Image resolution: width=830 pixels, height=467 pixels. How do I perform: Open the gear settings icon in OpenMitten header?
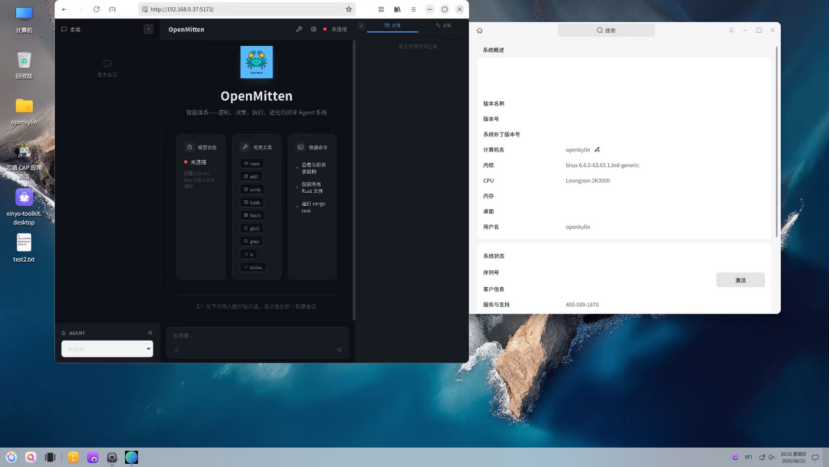pyautogui.click(x=313, y=30)
